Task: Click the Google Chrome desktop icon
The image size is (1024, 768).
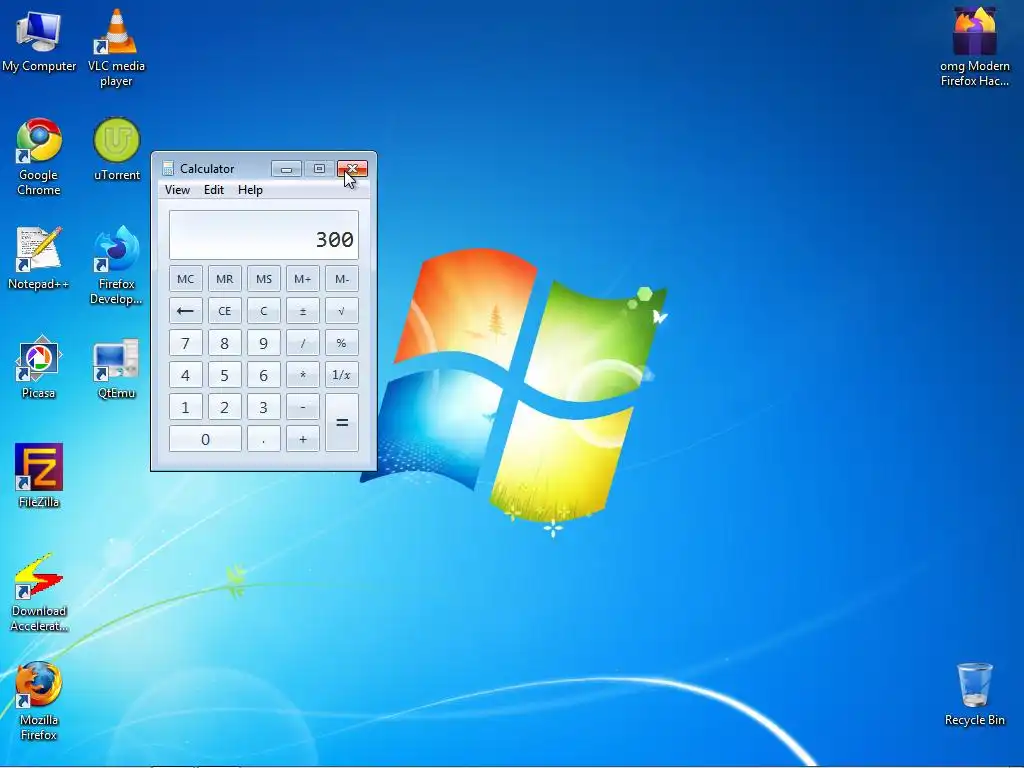Action: coord(39,157)
